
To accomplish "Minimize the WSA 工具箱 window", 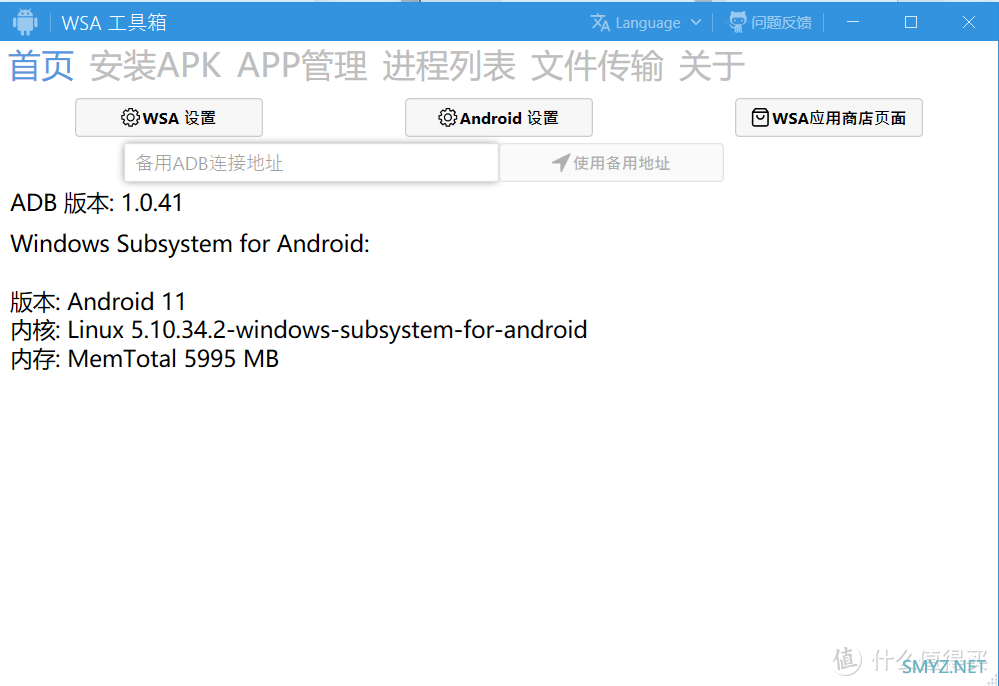I will (853, 22).
